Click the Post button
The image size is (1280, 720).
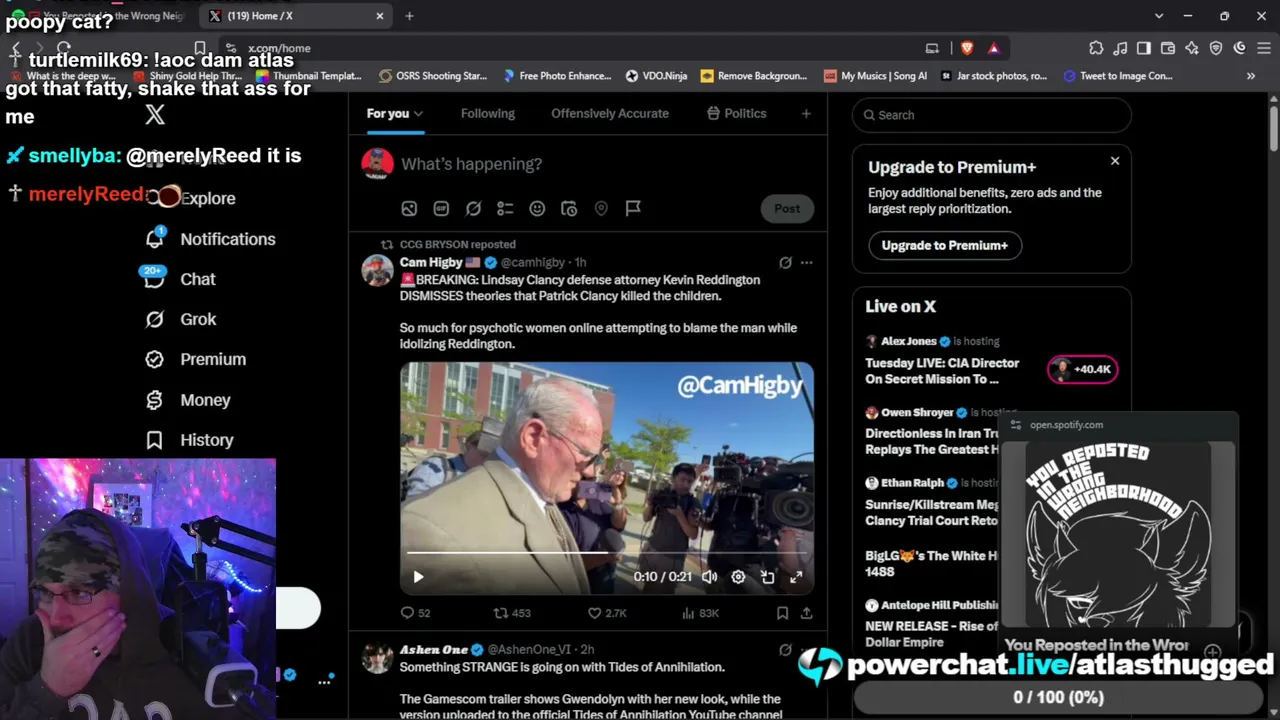787,208
